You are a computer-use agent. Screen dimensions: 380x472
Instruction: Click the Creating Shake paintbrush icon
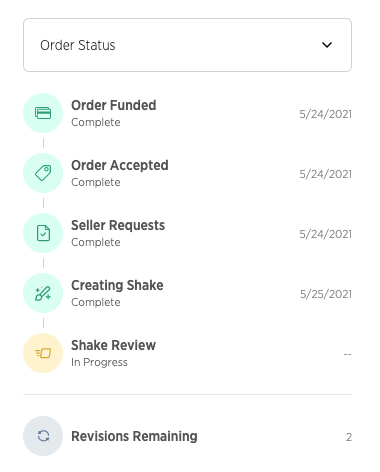pyautogui.click(x=43, y=293)
